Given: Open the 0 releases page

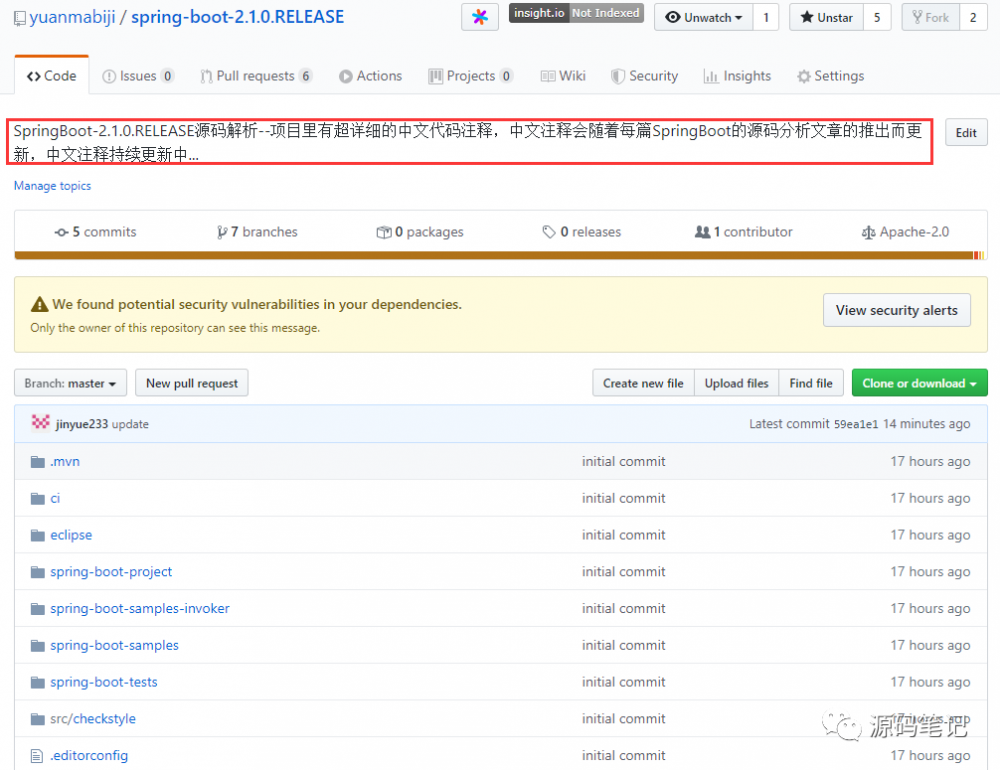Looking at the screenshot, I should (581, 231).
